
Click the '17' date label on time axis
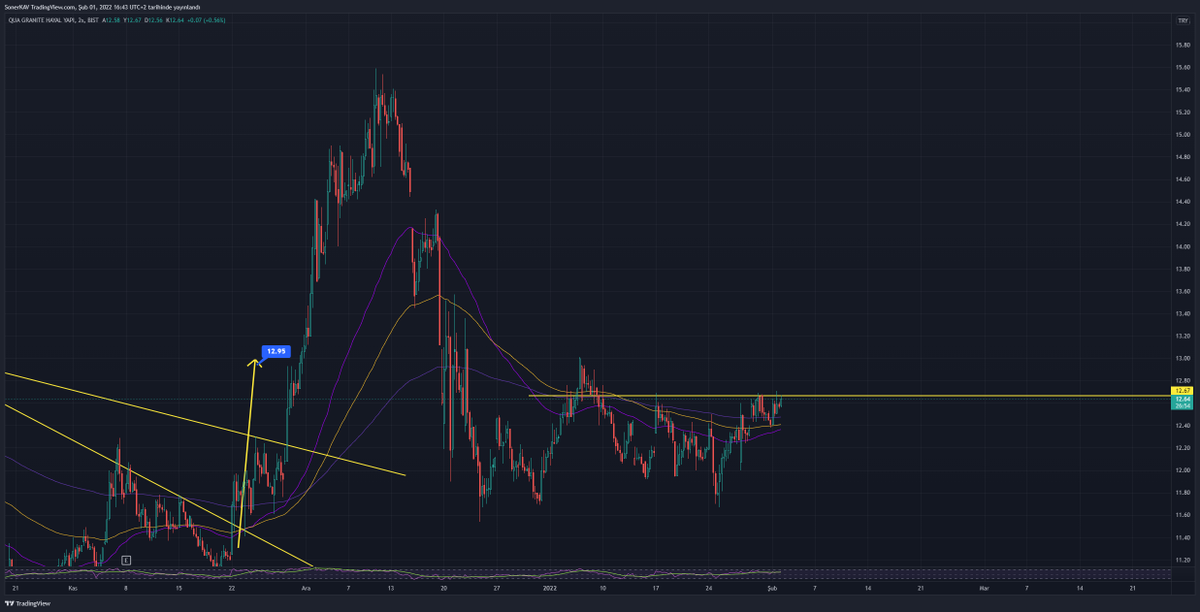(x=656, y=590)
